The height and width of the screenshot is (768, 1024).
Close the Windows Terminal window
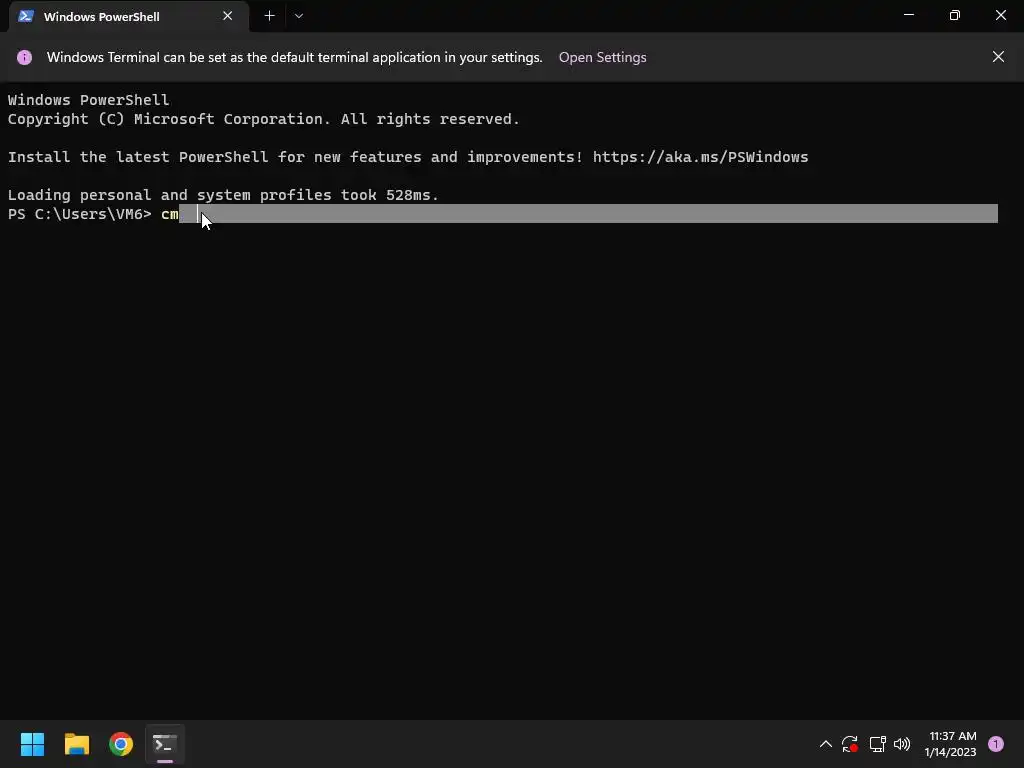coord(1000,15)
